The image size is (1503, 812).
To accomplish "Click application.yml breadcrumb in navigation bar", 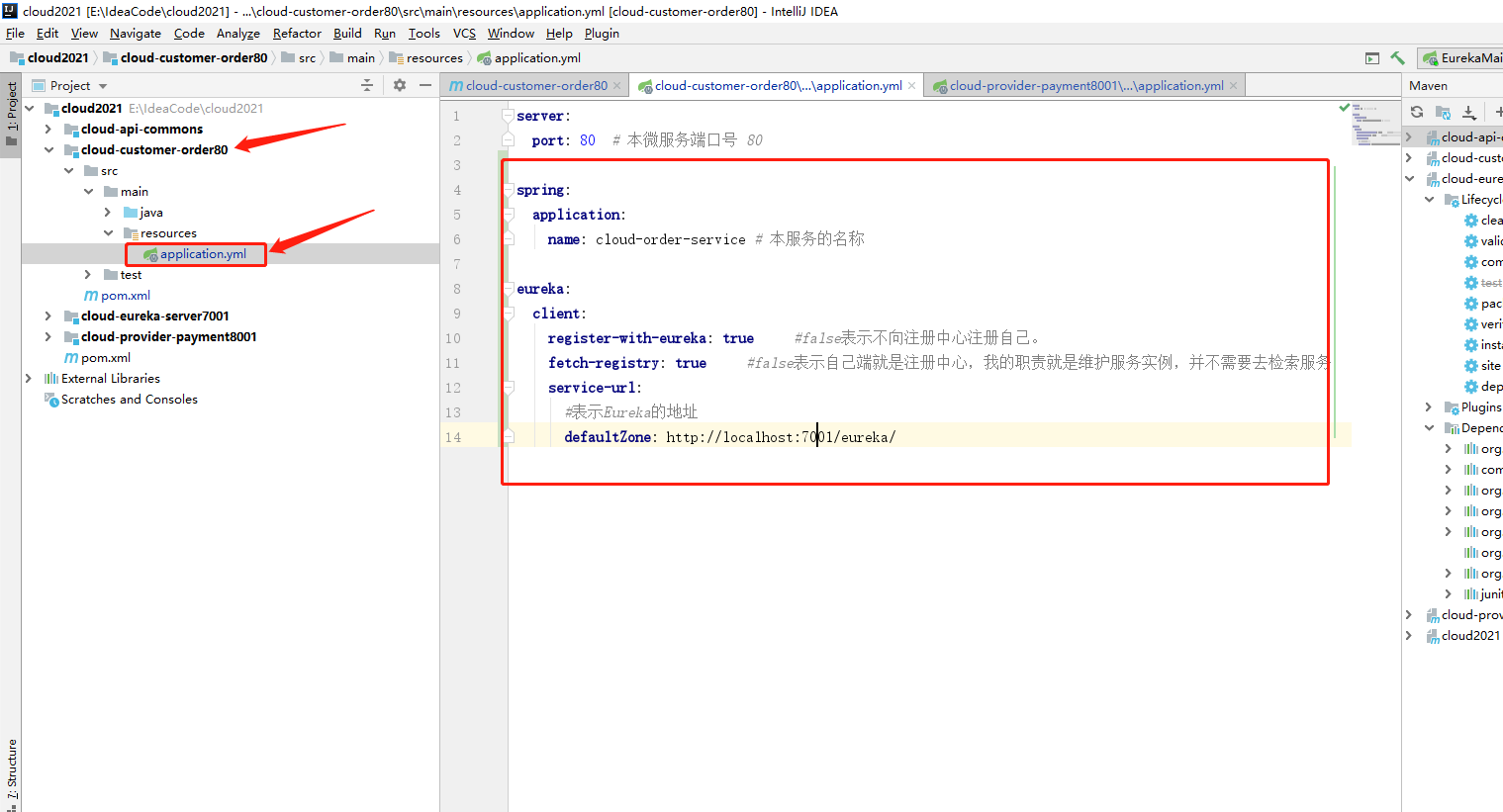I will click(x=529, y=58).
